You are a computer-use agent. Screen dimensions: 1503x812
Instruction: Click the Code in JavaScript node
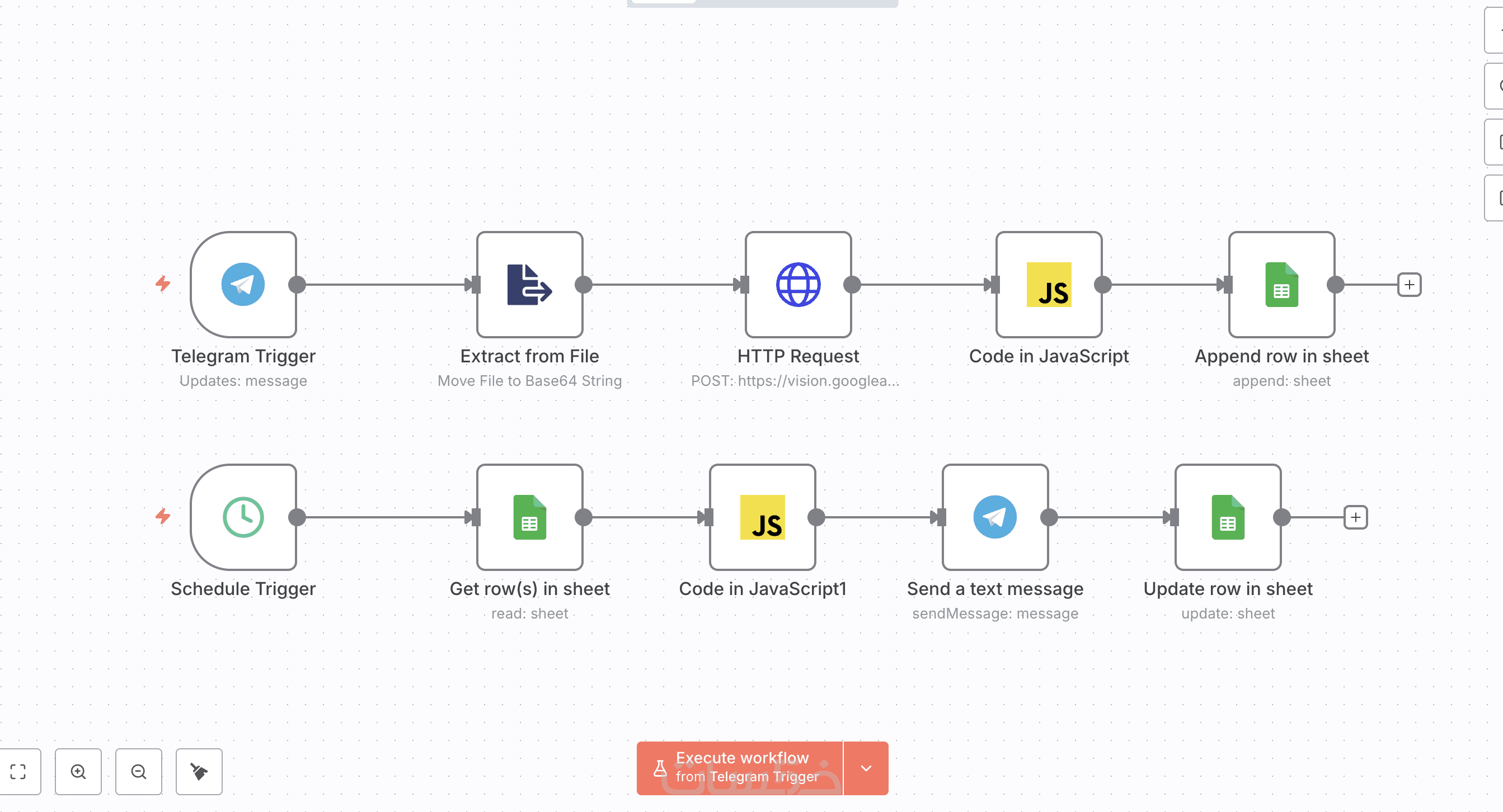coord(1049,285)
